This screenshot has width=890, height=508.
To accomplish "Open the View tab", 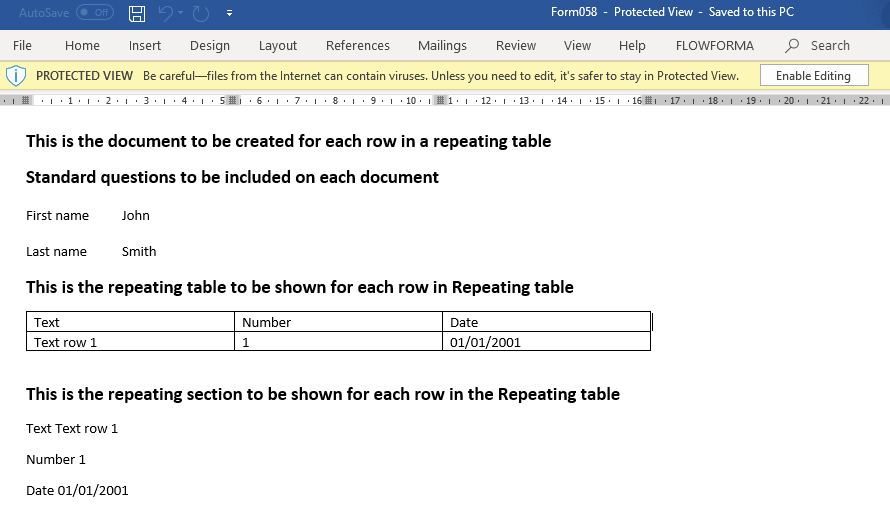I will (577, 45).
